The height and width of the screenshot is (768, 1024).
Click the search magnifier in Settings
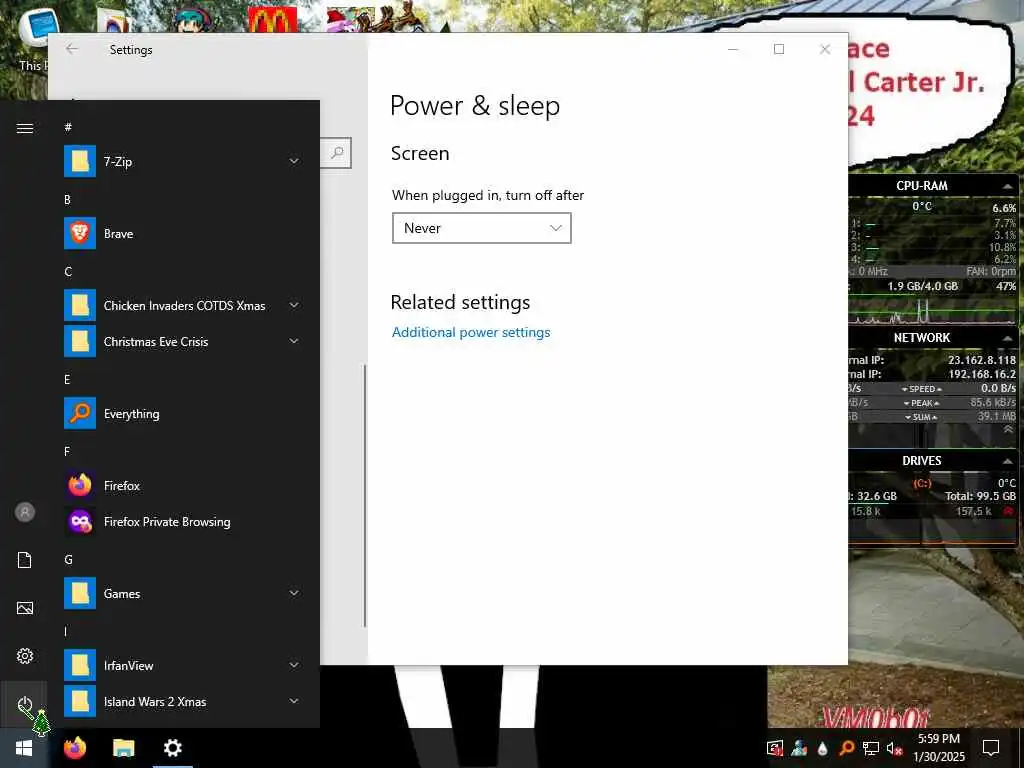click(x=337, y=153)
